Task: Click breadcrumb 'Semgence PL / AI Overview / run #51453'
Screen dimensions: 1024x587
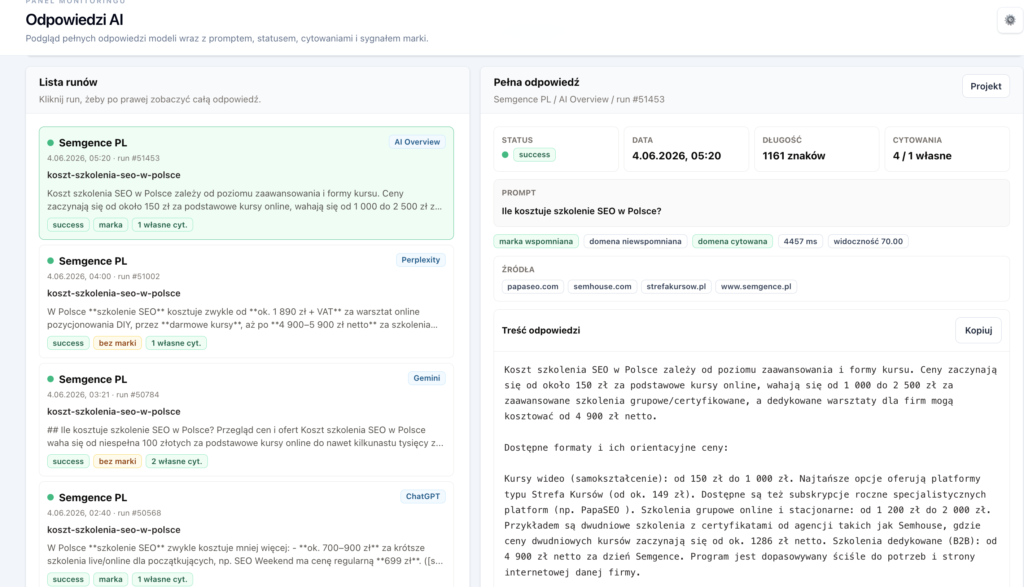Action: coord(579,99)
